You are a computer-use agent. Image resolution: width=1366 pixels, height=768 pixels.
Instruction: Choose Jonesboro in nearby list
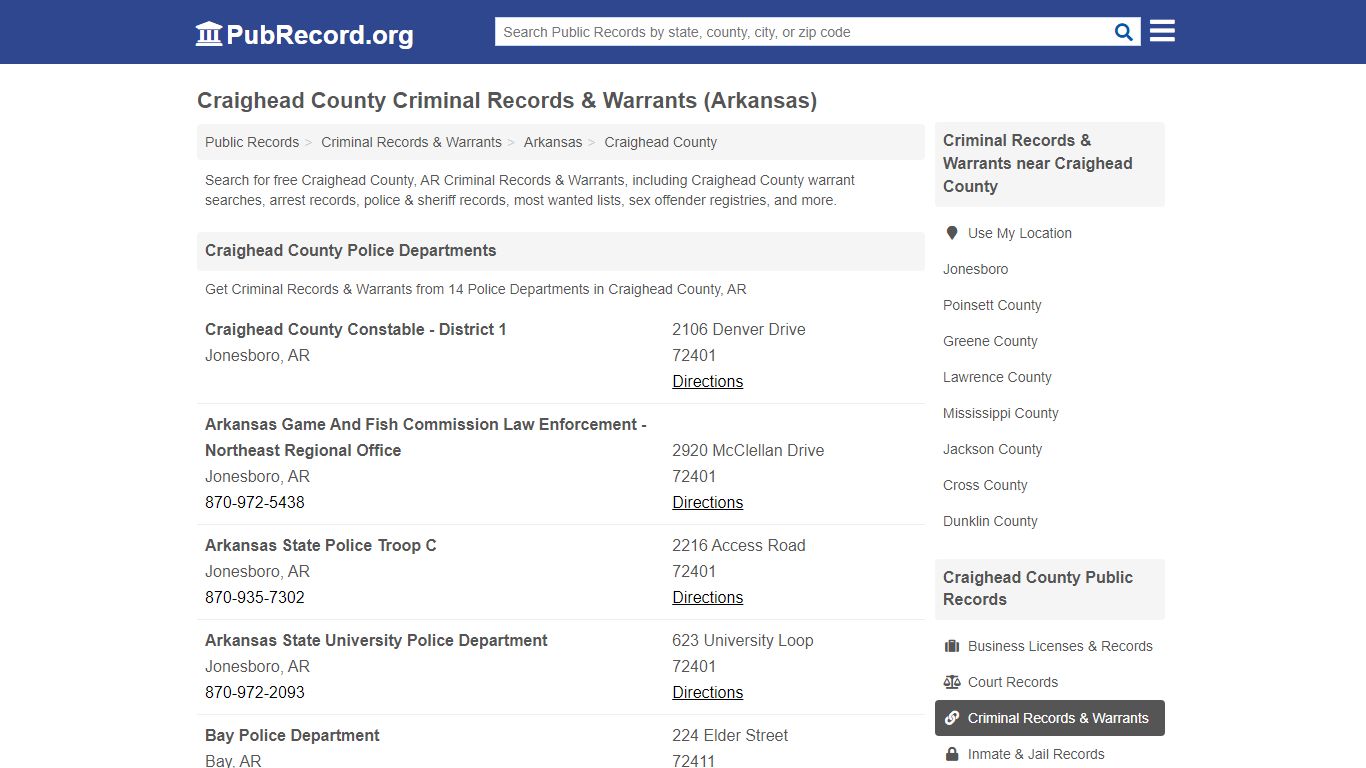coord(975,269)
